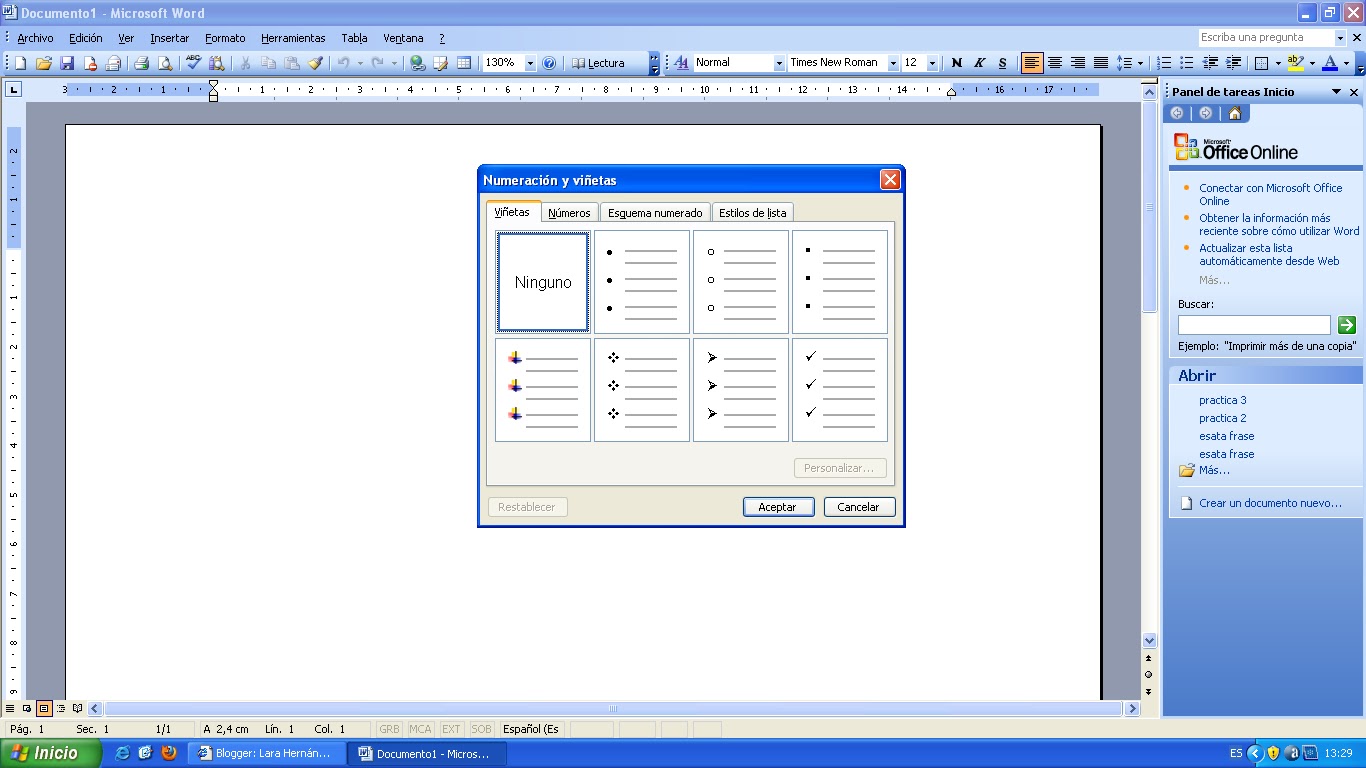Image resolution: width=1366 pixels, height=768 pixels.
Task: Switch to the Esquema numerado tab
Action: 655,213
